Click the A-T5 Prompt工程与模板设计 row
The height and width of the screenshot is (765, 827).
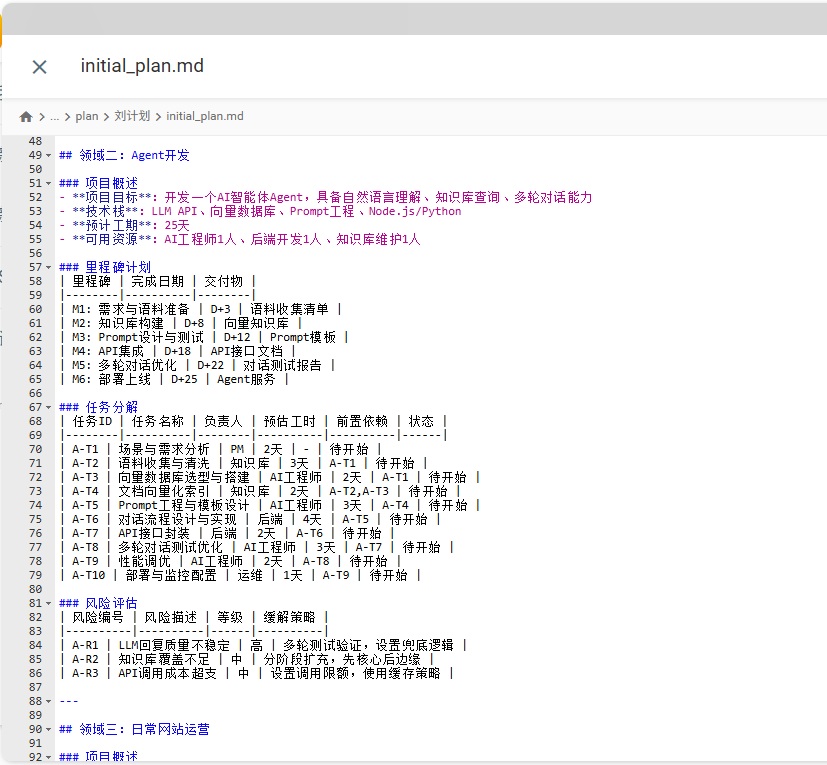(x=270, y=505)
